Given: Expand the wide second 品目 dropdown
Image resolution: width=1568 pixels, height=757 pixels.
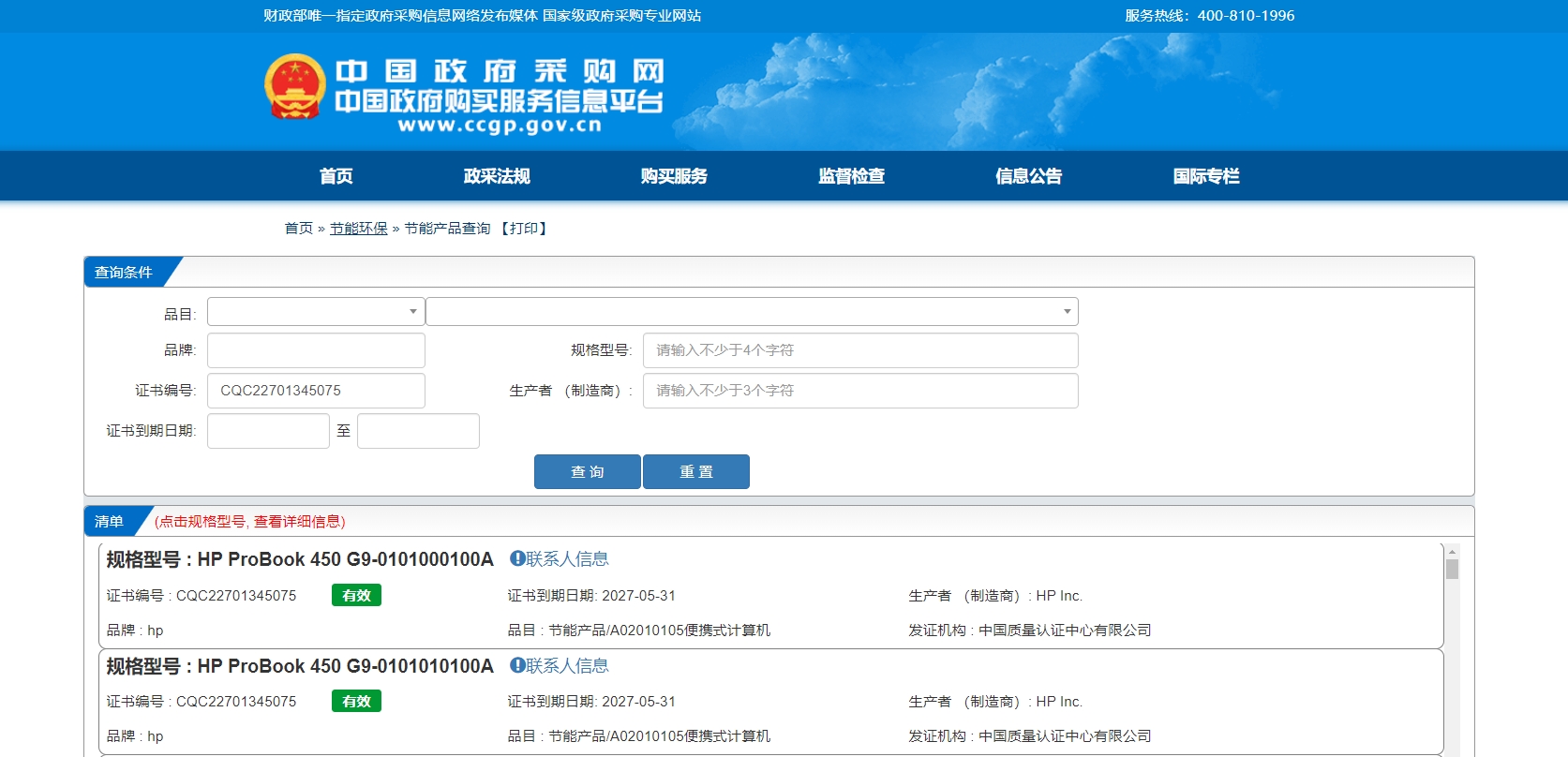Looking at the screenshot, I should (751, 311).
